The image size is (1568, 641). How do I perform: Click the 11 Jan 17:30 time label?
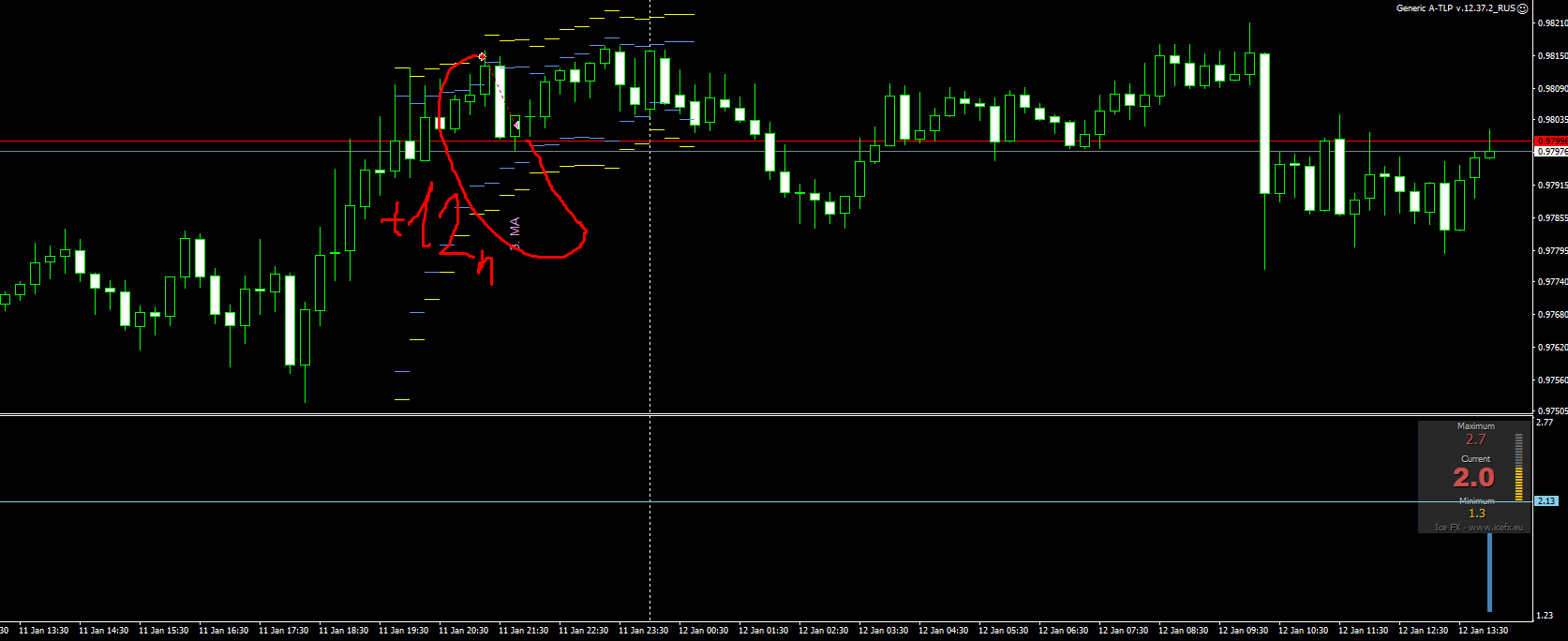(283, 631)
